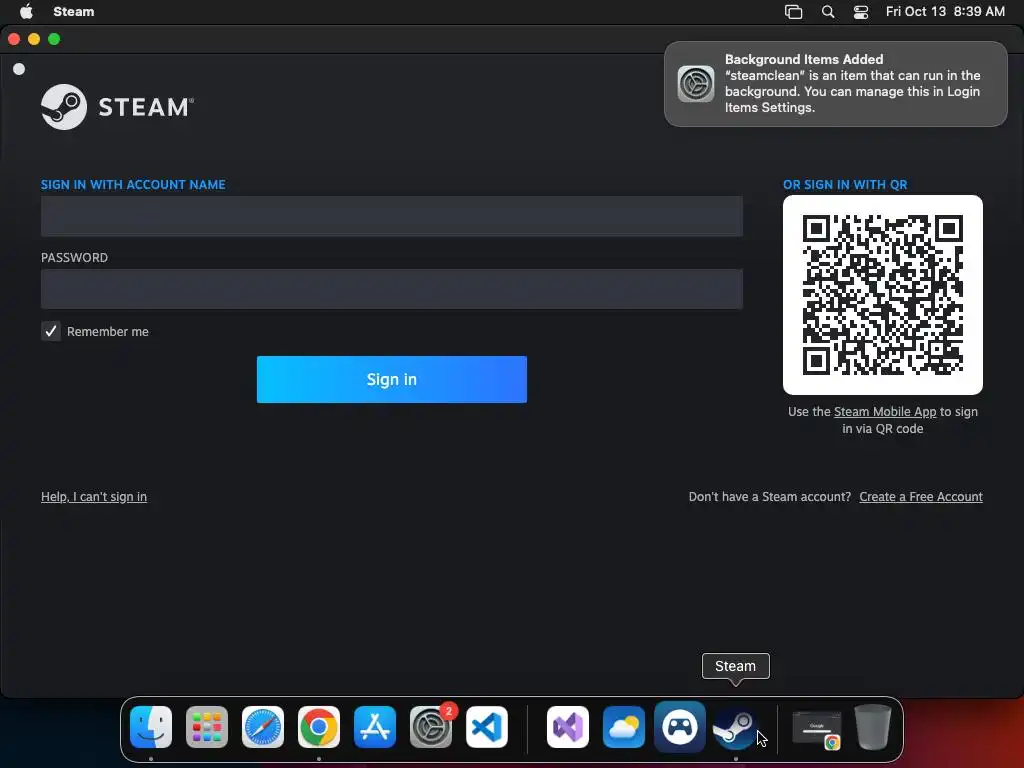Minimize the Steam login window
The width and height of the screenshot is (1024, 768).
coord(34,39)
